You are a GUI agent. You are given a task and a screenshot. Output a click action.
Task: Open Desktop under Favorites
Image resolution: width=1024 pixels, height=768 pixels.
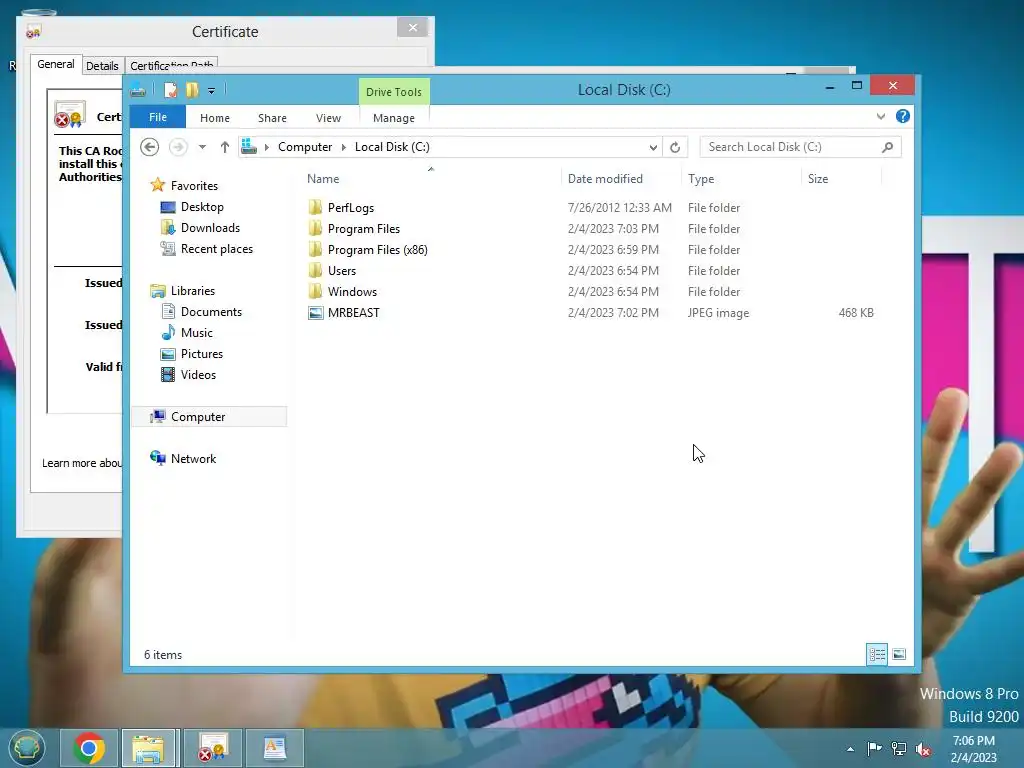[202, 207]
